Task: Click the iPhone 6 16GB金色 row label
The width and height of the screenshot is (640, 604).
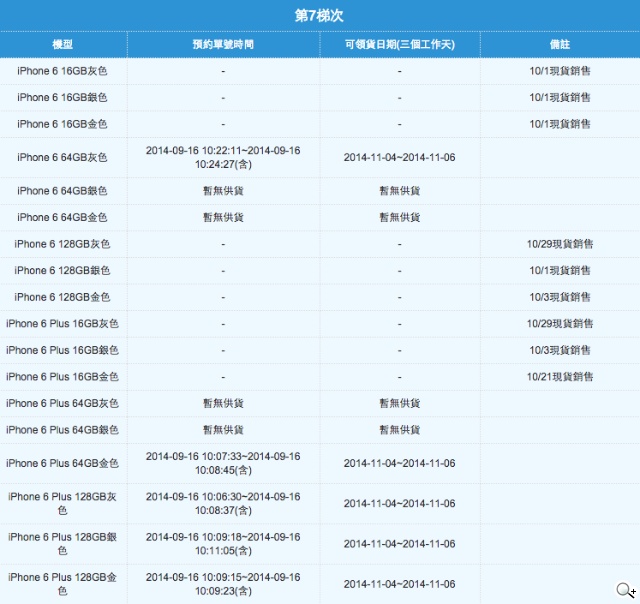Action: pyautogui.click(x=62, y=124)
